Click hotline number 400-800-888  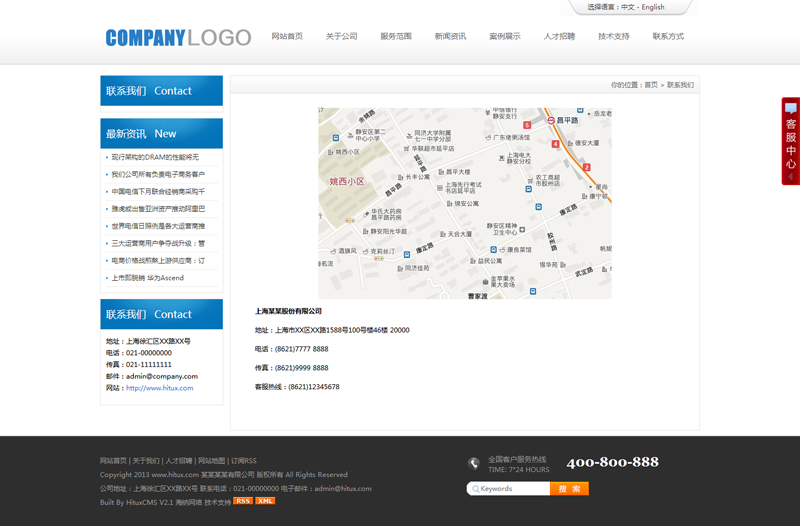[613, 462]
